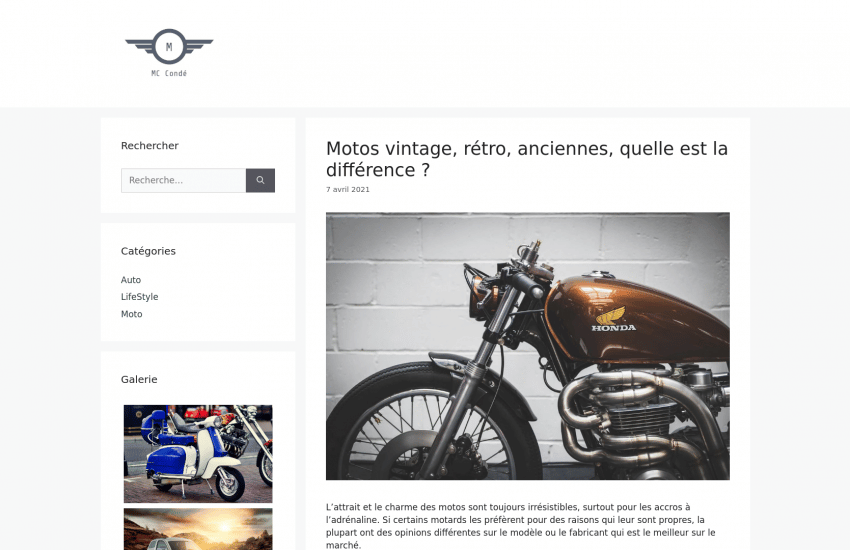Click the article title about vintage motos
850x550 pixels.
pyautogui.click(x=526, y=159)
